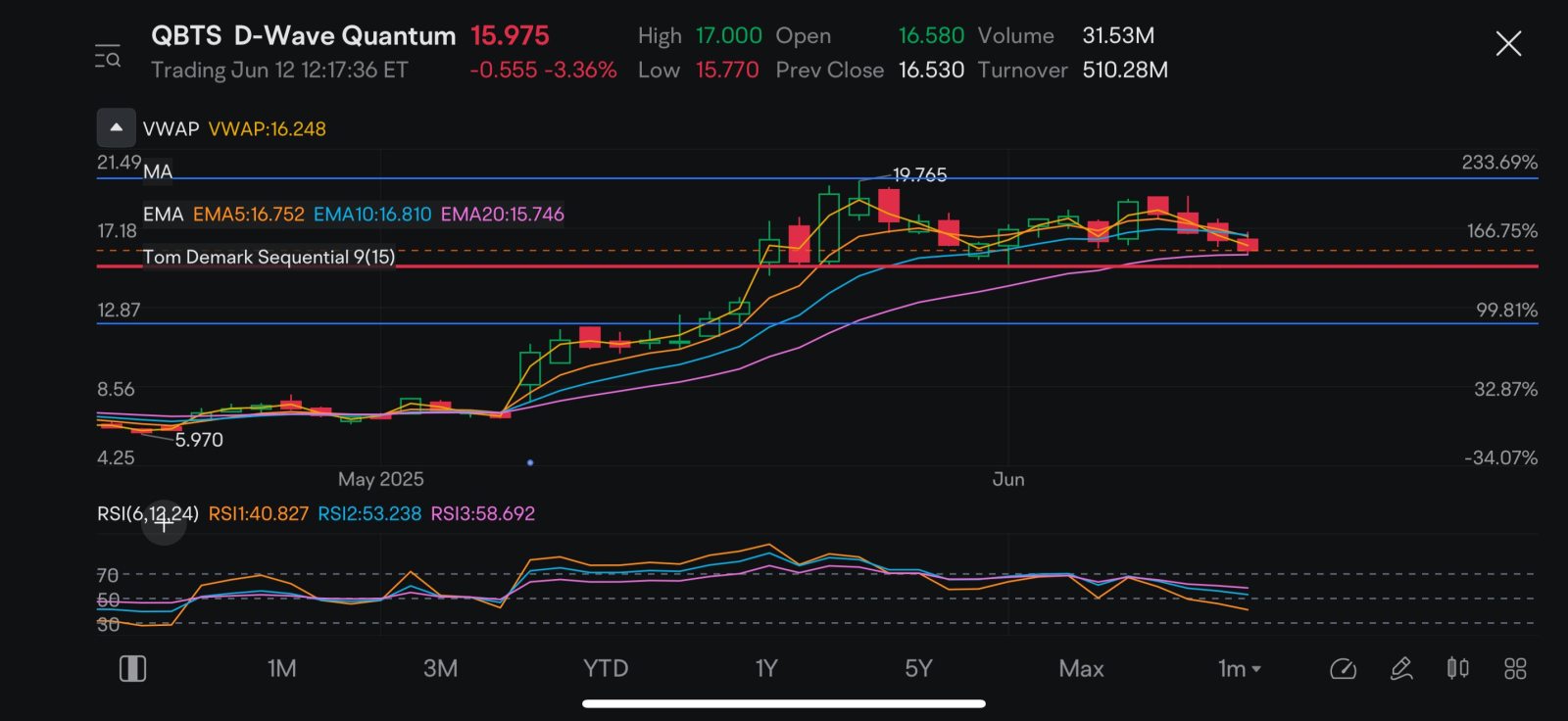
Task: Open the gauge indicator icon
Action: pos(1343,669)
